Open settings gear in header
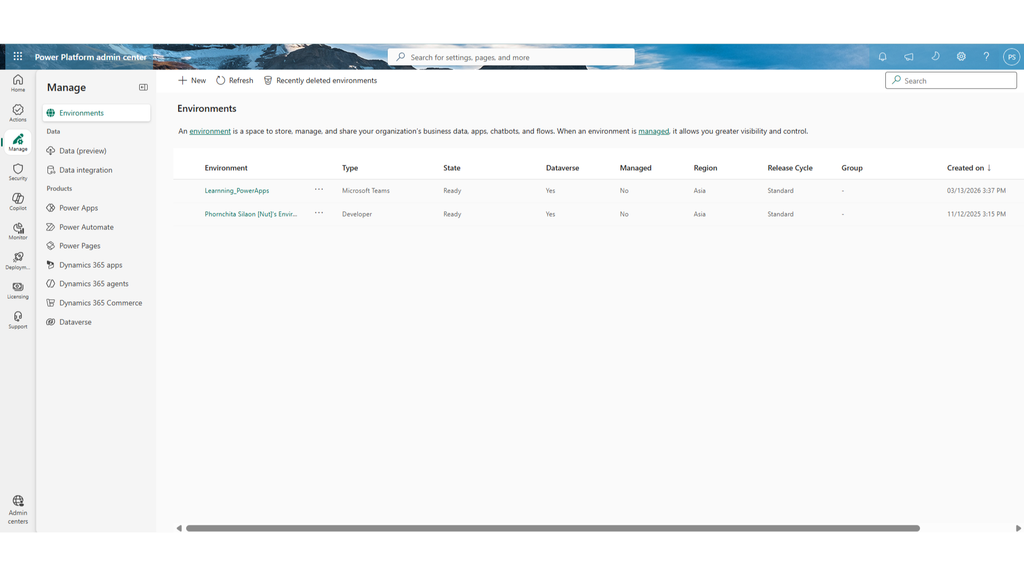1024x576 pixels. pyautogui.click(x=961, y=57)
